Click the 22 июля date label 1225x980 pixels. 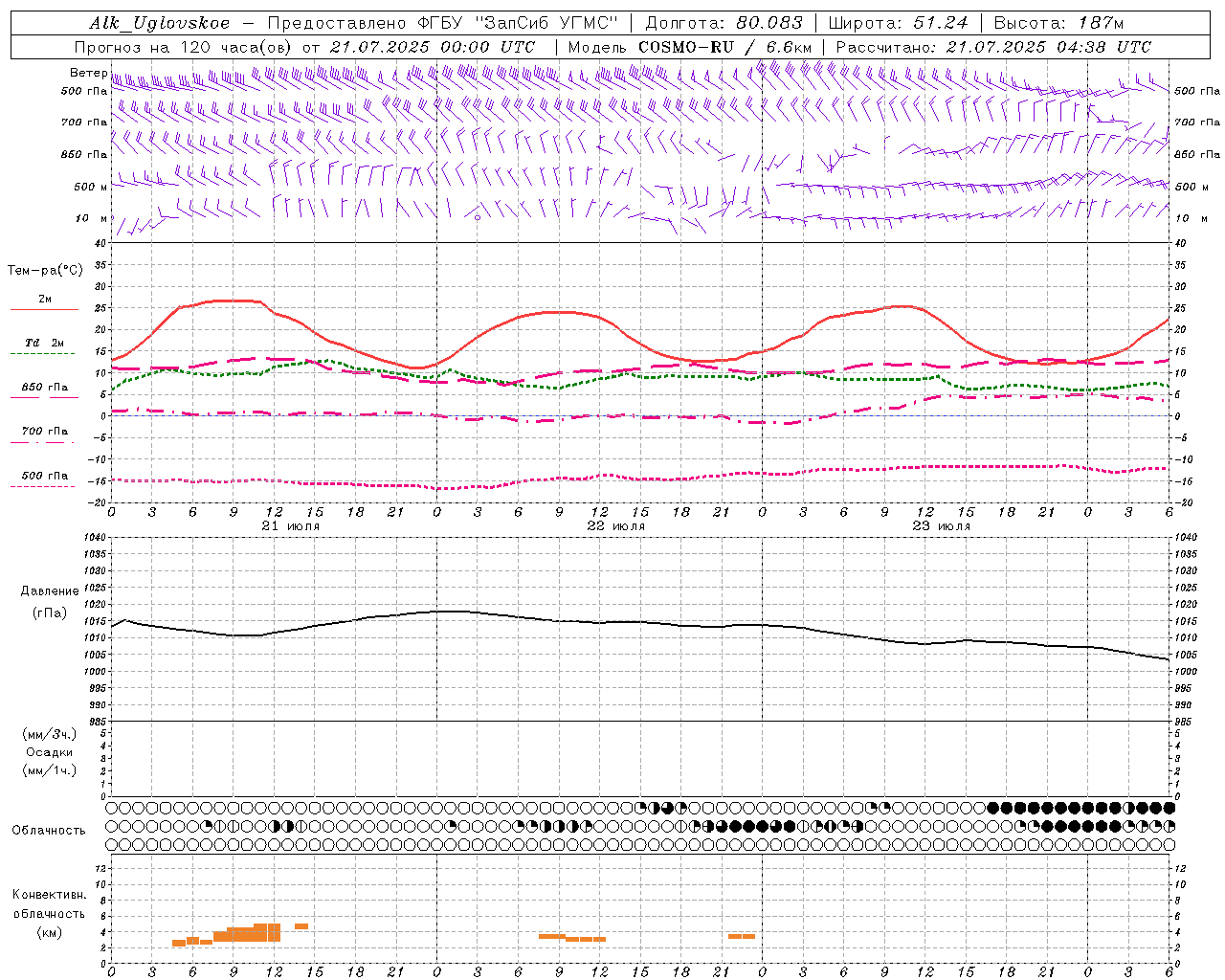(x=616, y=526)
